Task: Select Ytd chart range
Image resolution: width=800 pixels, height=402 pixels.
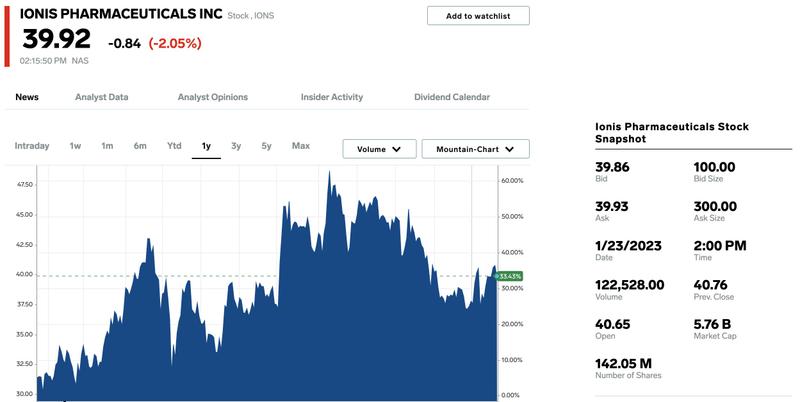Action: 174,146
